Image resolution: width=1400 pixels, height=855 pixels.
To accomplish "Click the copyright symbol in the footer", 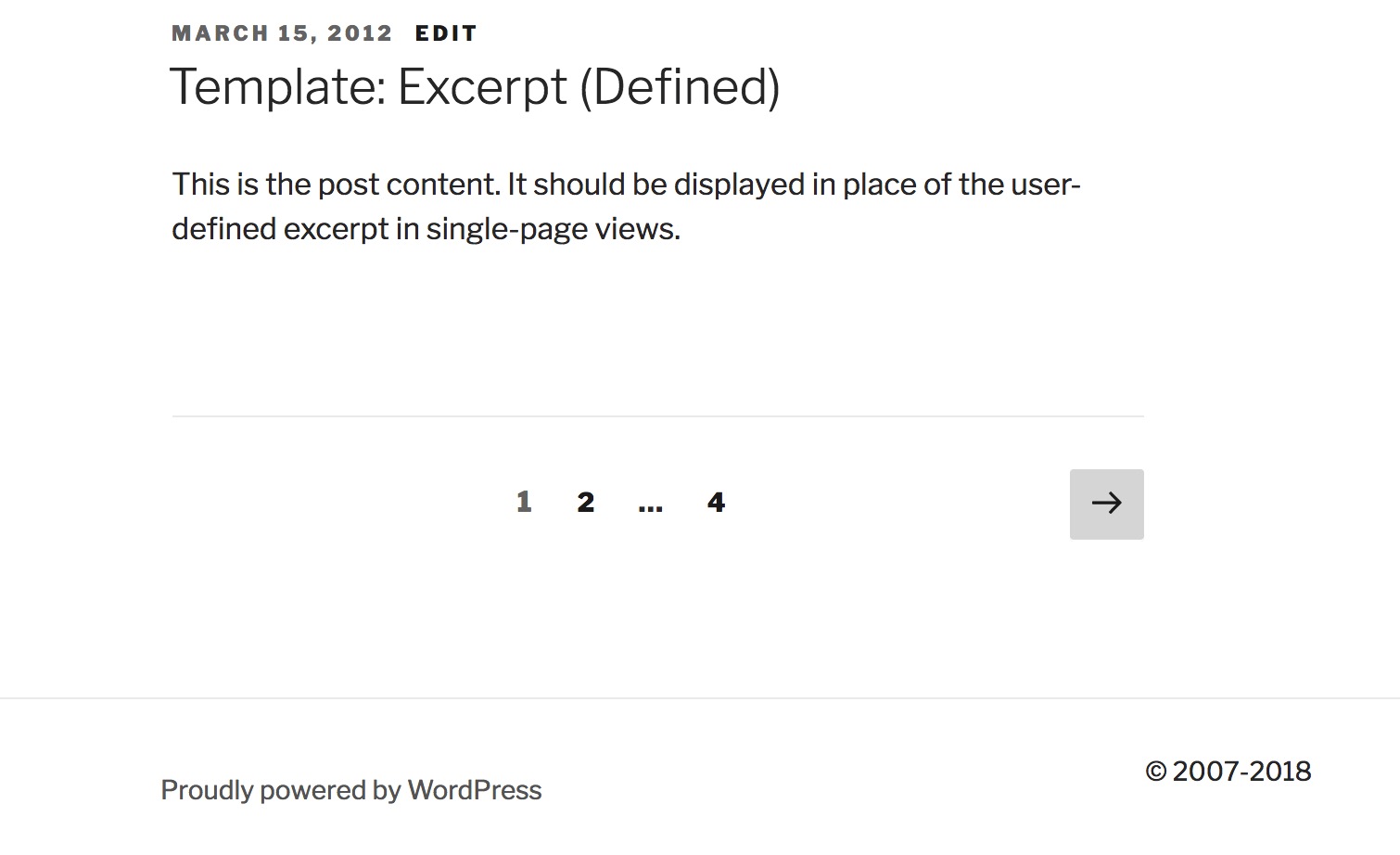I will tap(1155, 772).
